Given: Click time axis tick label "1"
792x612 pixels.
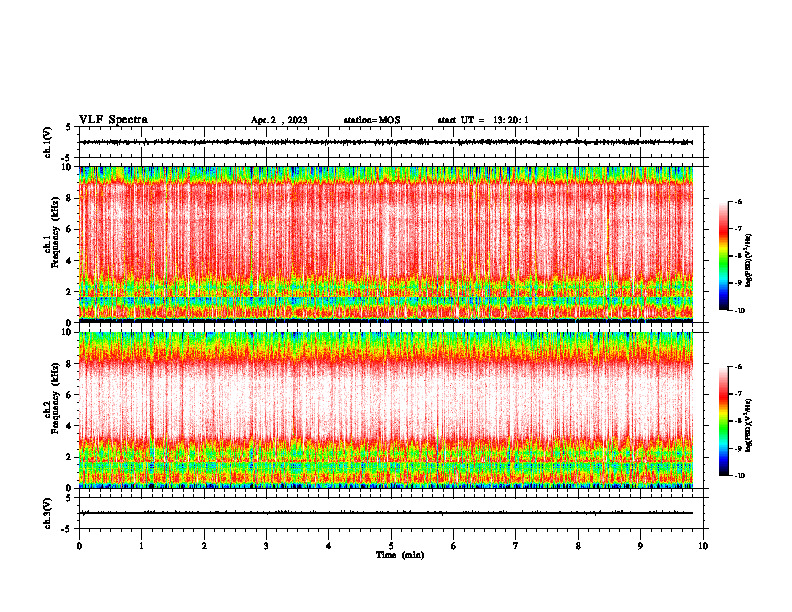Looking at the screenshot, I should (141, 546).
